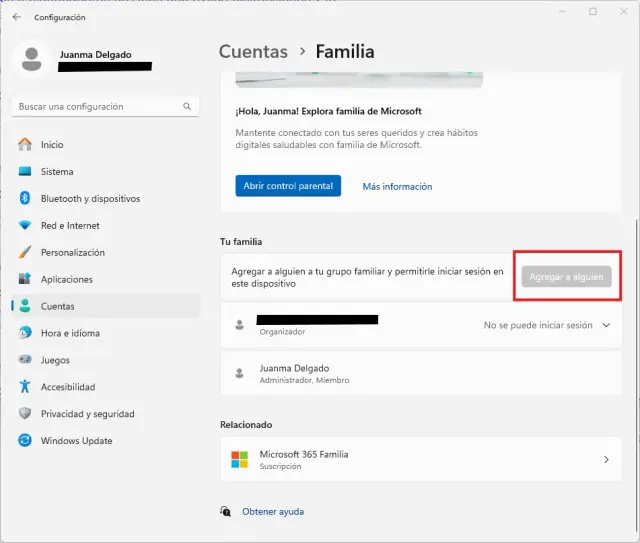Open the 'No se puede iniciar sesión' dropdown

[x=538, y=325]
